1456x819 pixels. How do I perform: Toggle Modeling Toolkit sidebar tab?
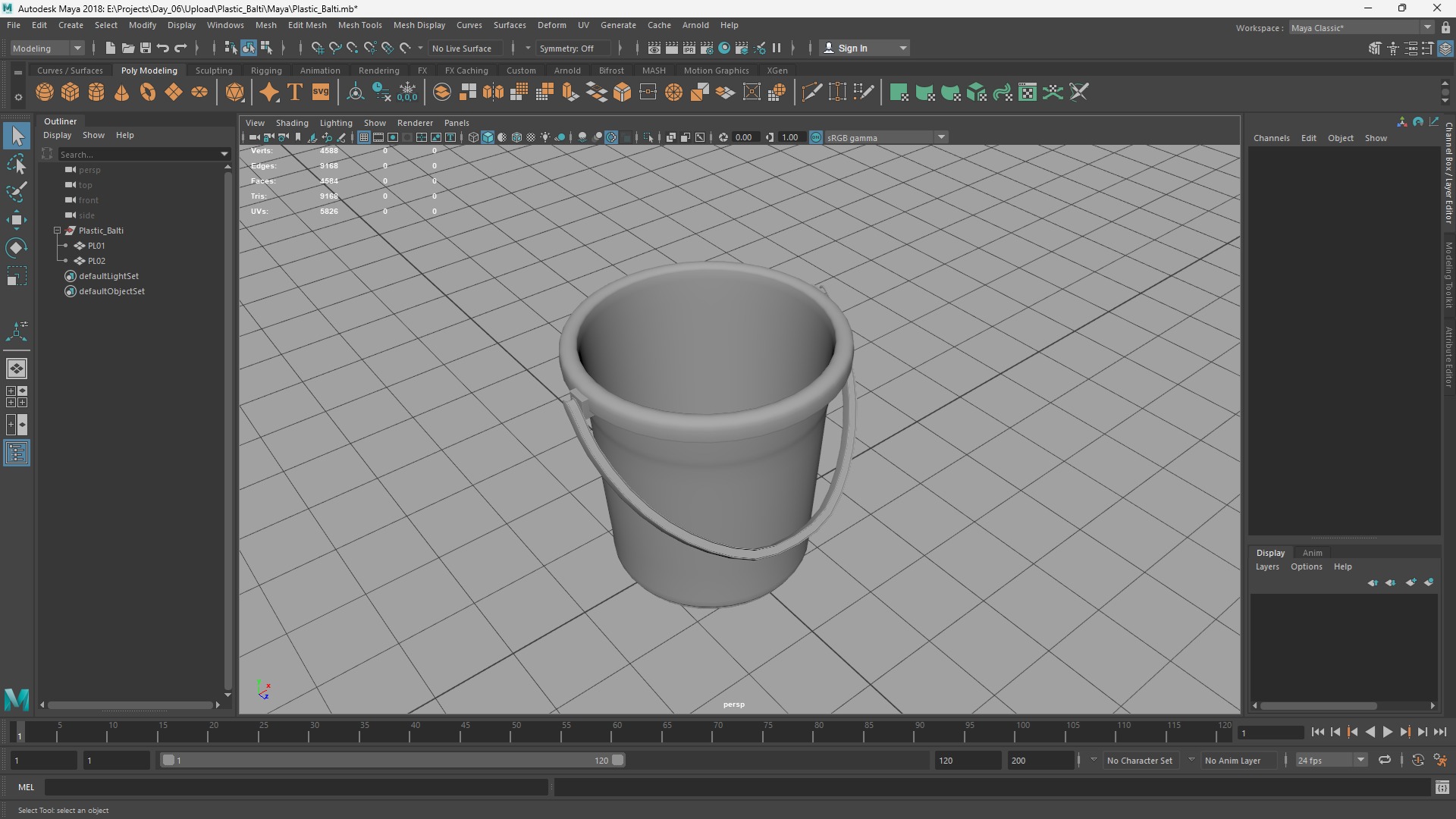point(1448,275)
